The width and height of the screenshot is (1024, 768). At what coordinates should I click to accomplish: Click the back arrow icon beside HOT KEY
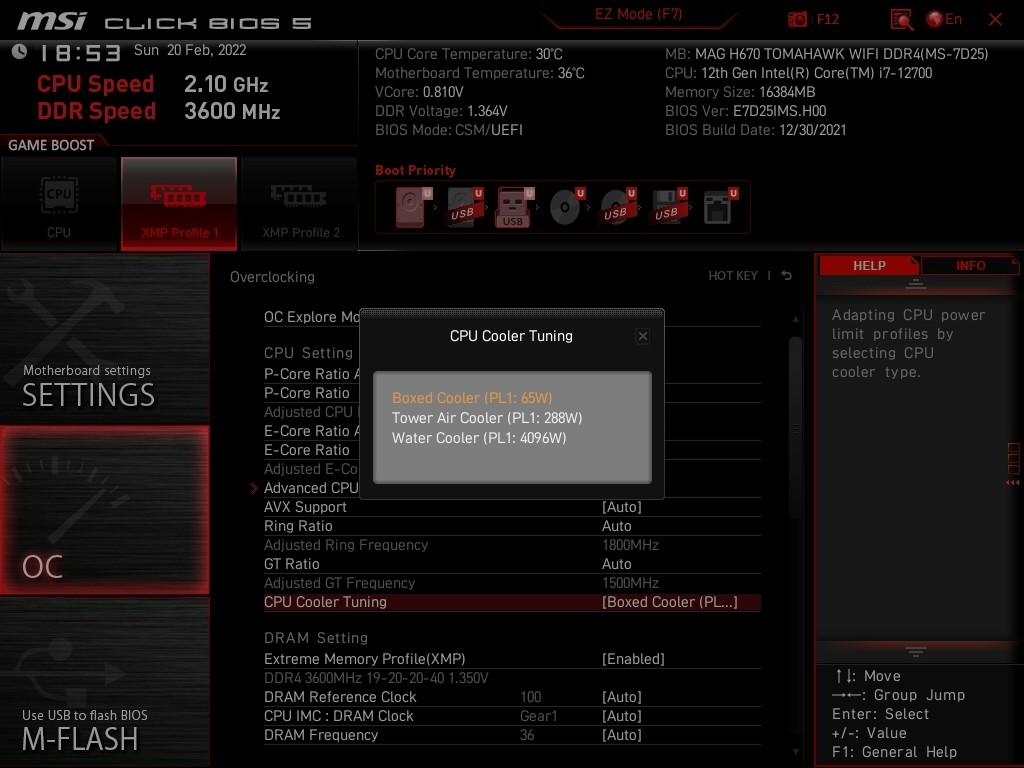pos(787,276)
